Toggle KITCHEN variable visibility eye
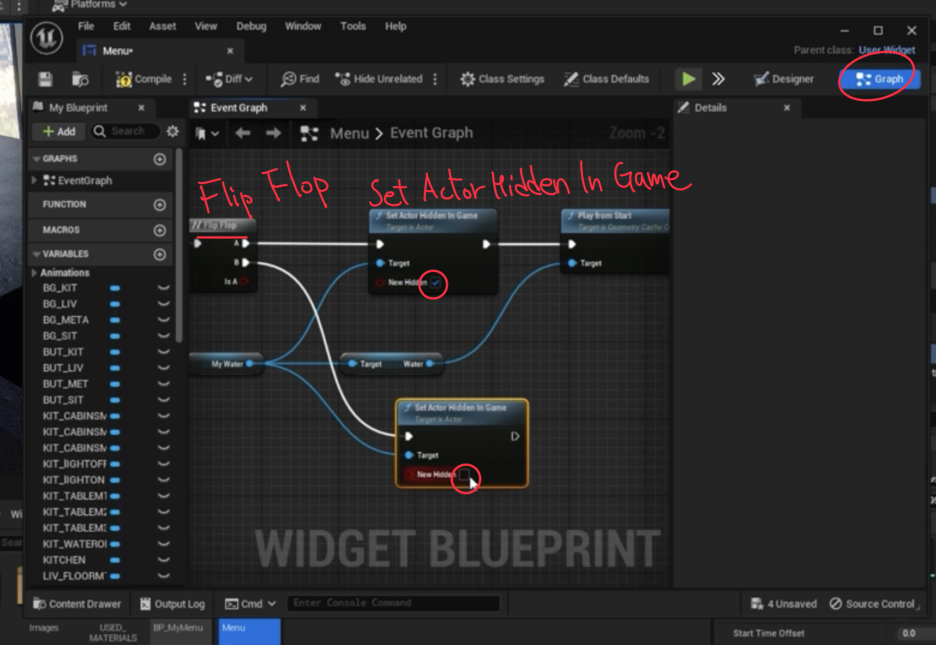Image resolution: width=936 pixels, height=645 pixels. click(163, 560)
